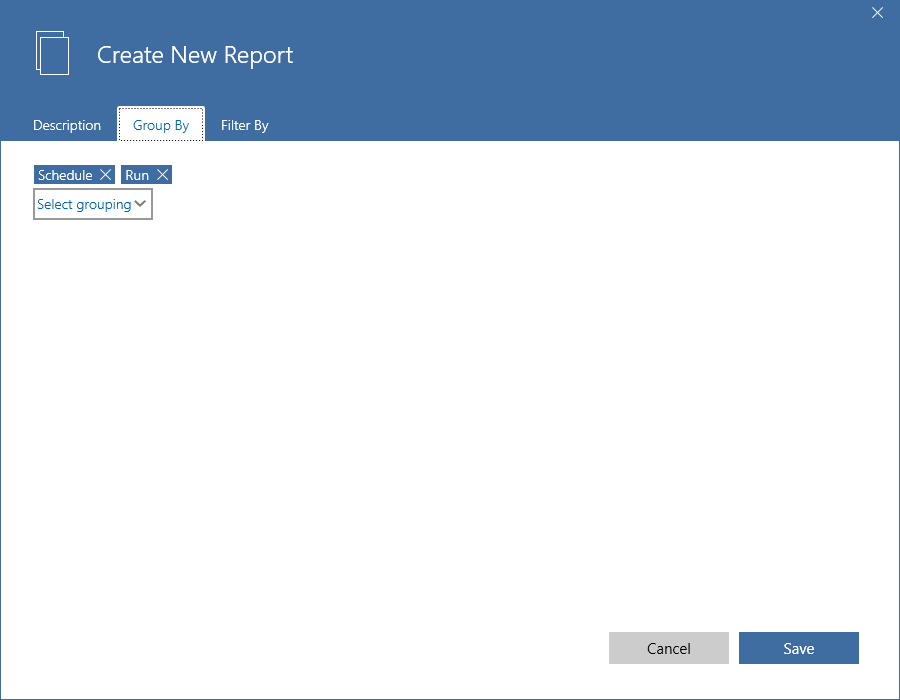Open the Filter By tab
Viewport: 900px width, 700px height.
click(244, 124)
